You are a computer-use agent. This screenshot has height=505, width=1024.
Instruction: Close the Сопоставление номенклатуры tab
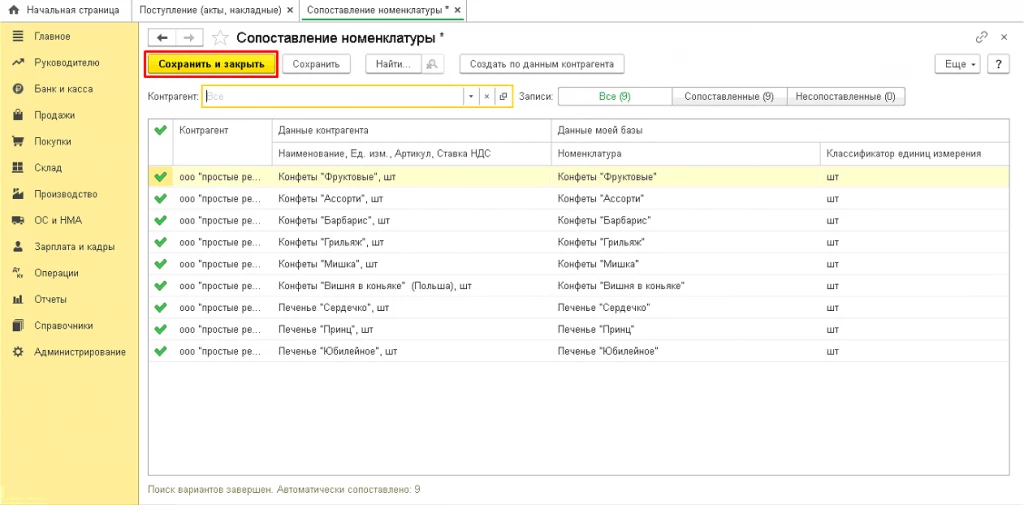coord(457,10)
